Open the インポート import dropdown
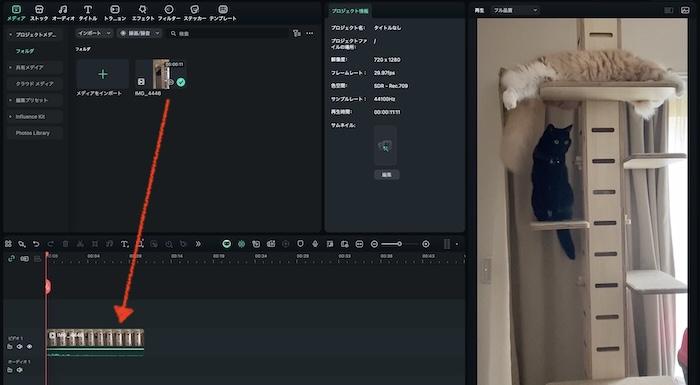700x385 pixels. [94, 33]
